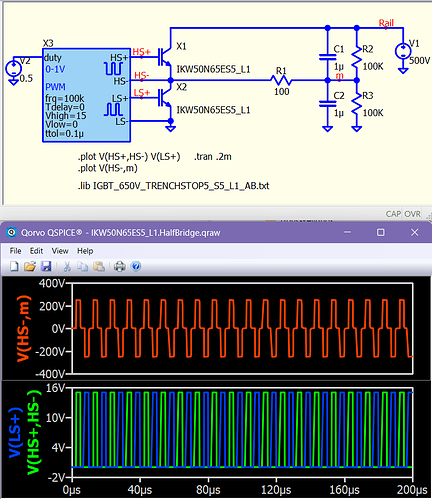Click the QSPICE app icon in title bar
Viewport: 432px width, 499px height.
(12, 232)
